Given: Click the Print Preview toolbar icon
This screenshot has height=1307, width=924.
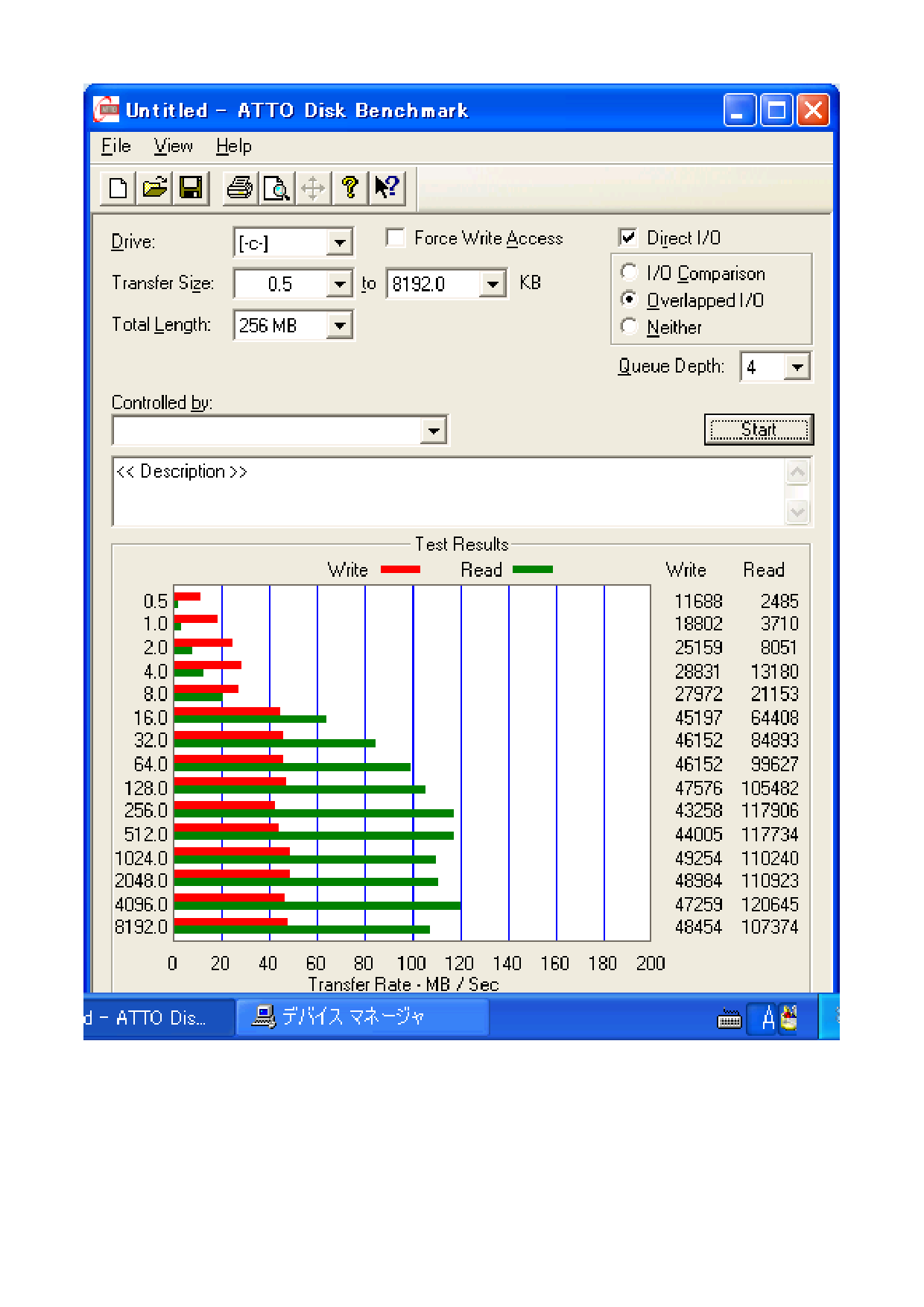Looking at the screenshot, I should 276,187.
